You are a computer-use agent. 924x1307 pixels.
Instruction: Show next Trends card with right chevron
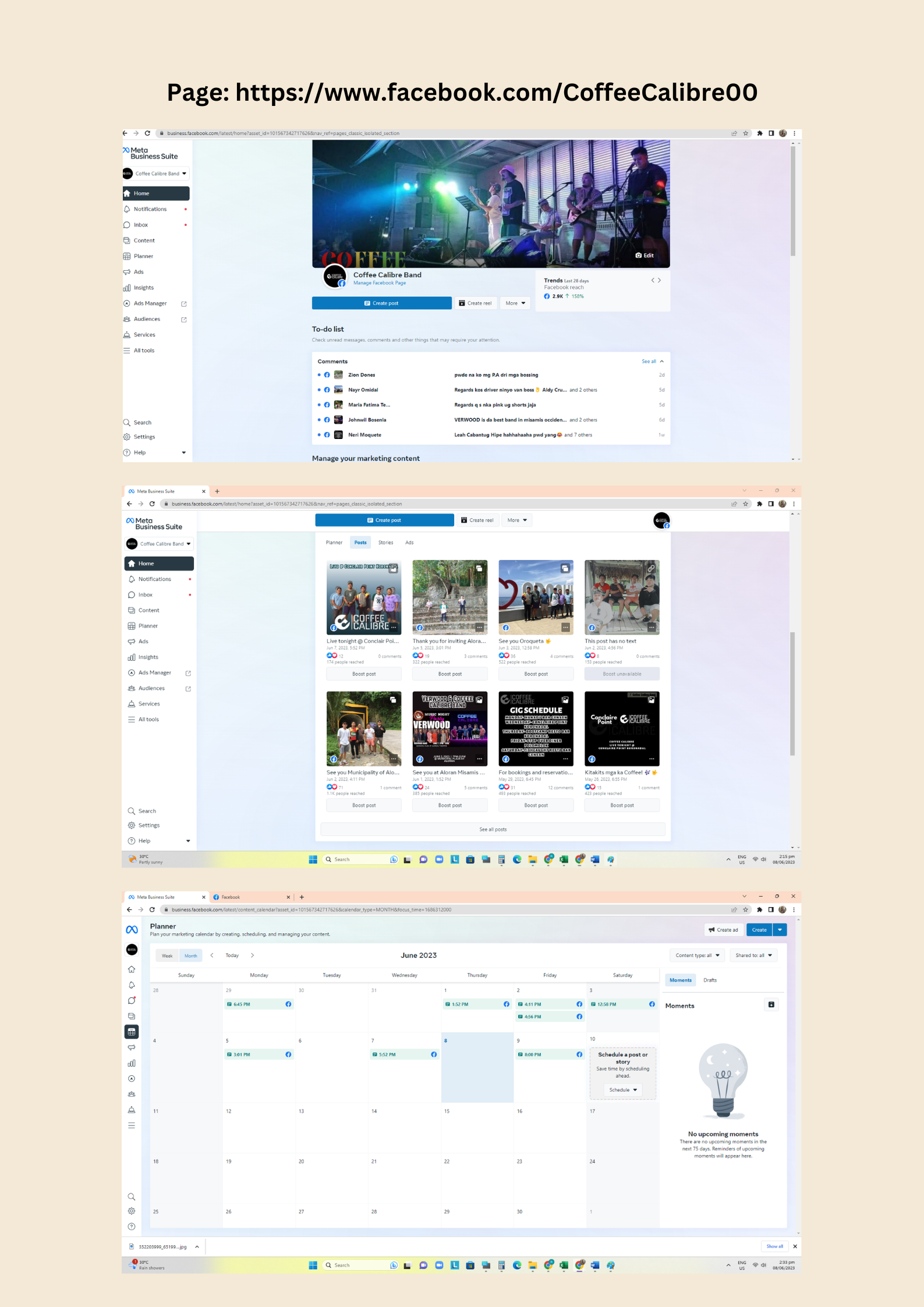tap(660, 280)
